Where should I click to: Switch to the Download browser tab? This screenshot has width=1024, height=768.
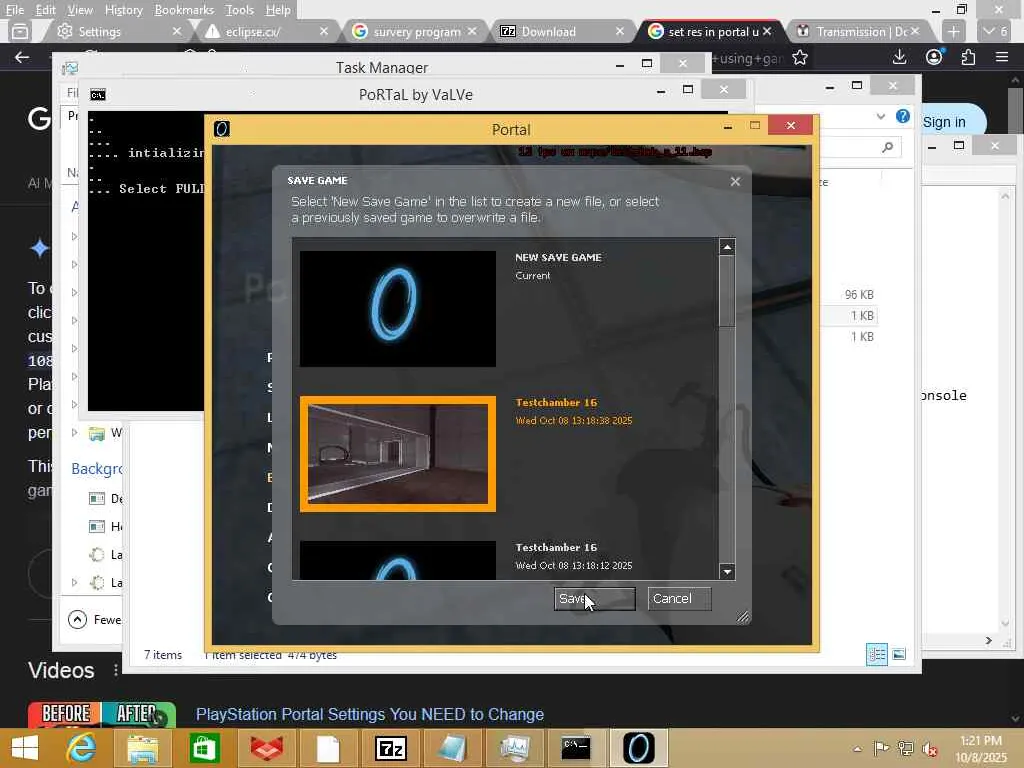[555, 31]
